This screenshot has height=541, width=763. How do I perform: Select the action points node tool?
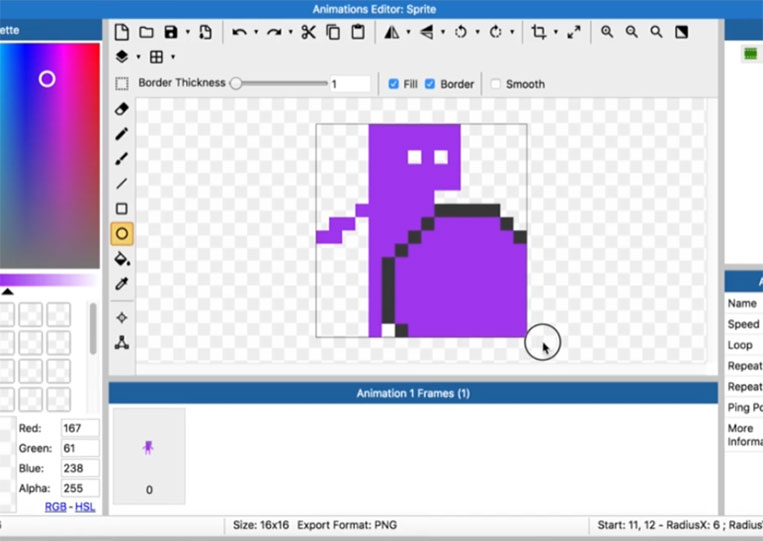tap(122, 343)
